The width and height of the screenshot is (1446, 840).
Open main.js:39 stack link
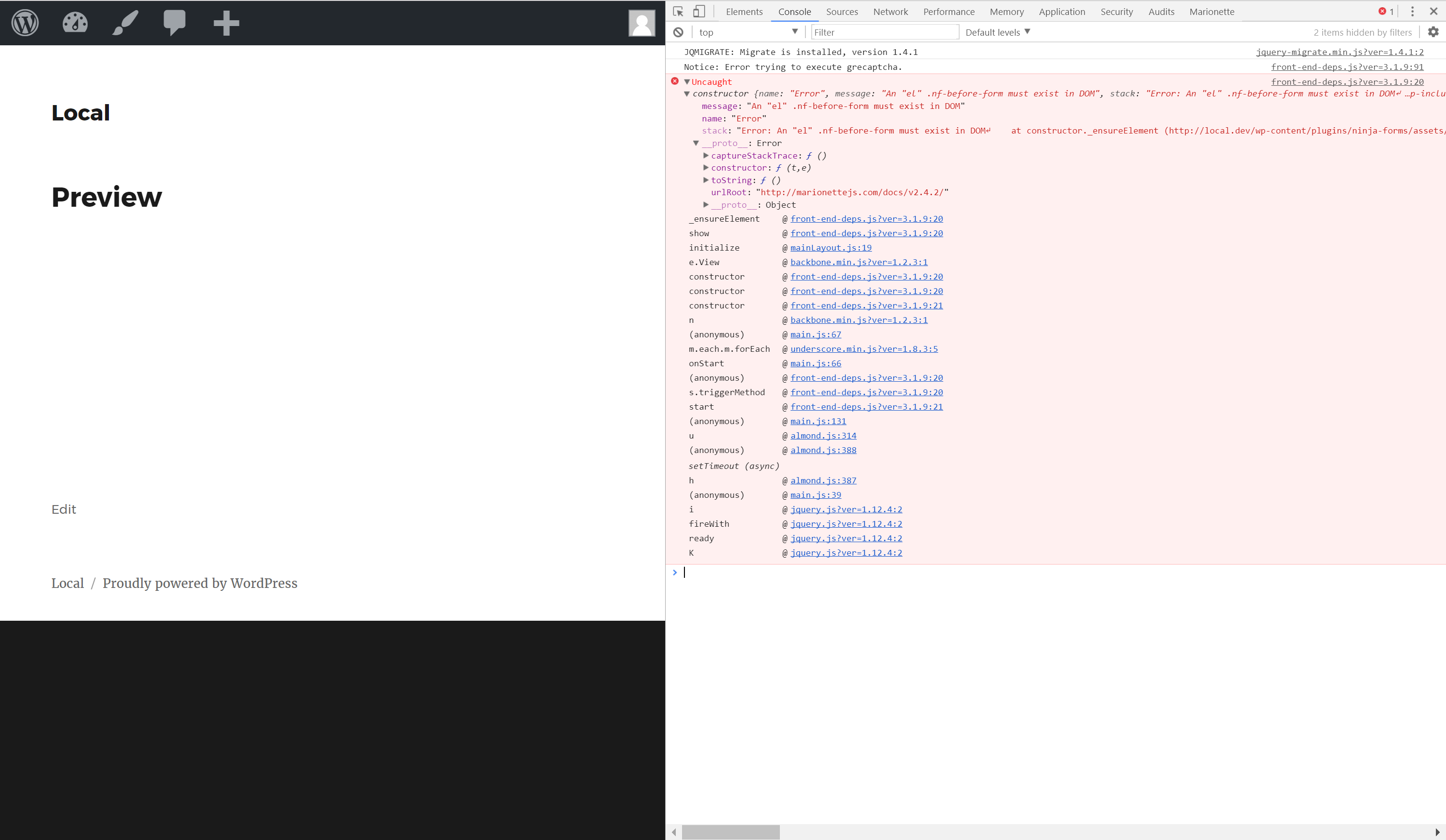point(816,494)
